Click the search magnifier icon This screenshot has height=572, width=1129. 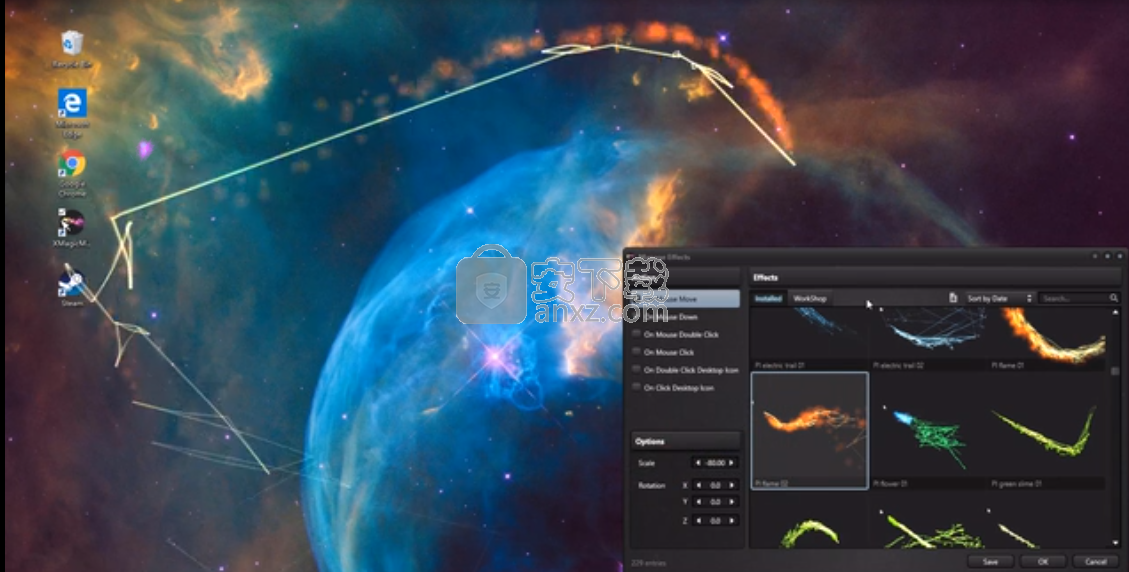pos(1113,298)
